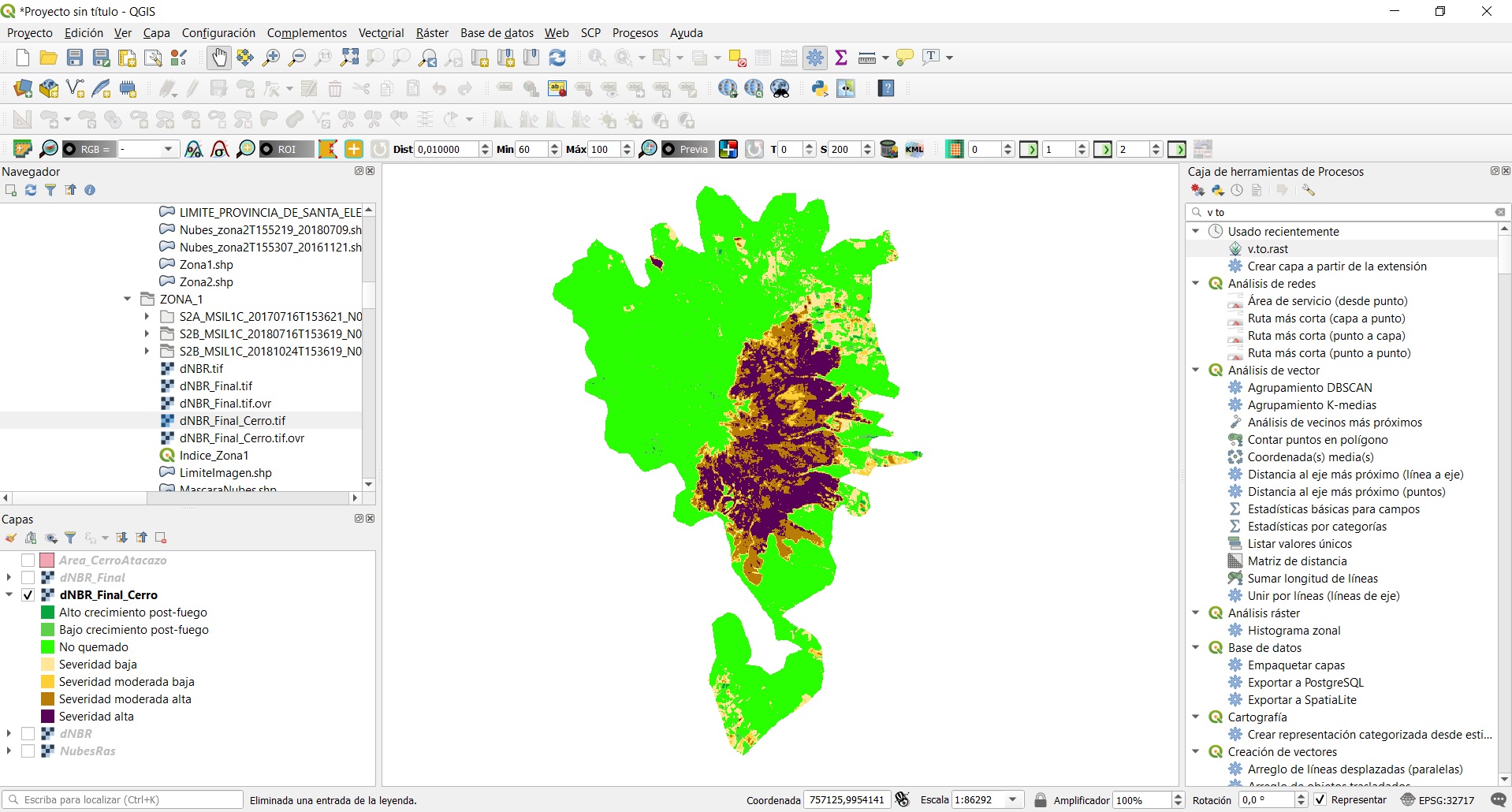Click the Refresh map canvas icon
This screenshot has height=812, width=1512.
click(557, 58)
